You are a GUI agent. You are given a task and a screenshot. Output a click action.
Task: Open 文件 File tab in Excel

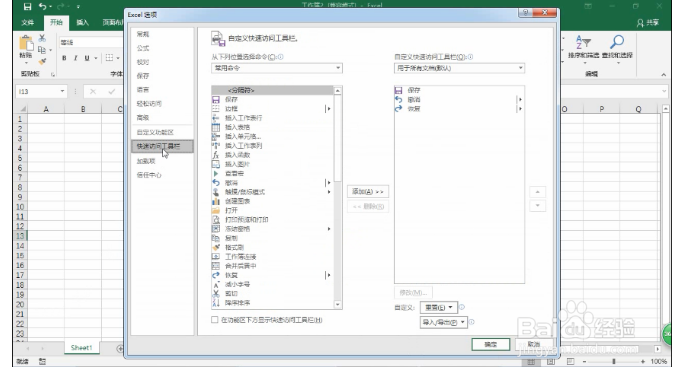coord(28,22)
